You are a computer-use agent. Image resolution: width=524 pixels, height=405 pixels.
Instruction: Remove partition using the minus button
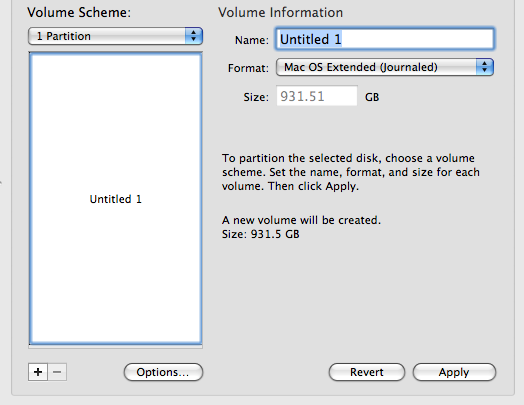(57, 372)
